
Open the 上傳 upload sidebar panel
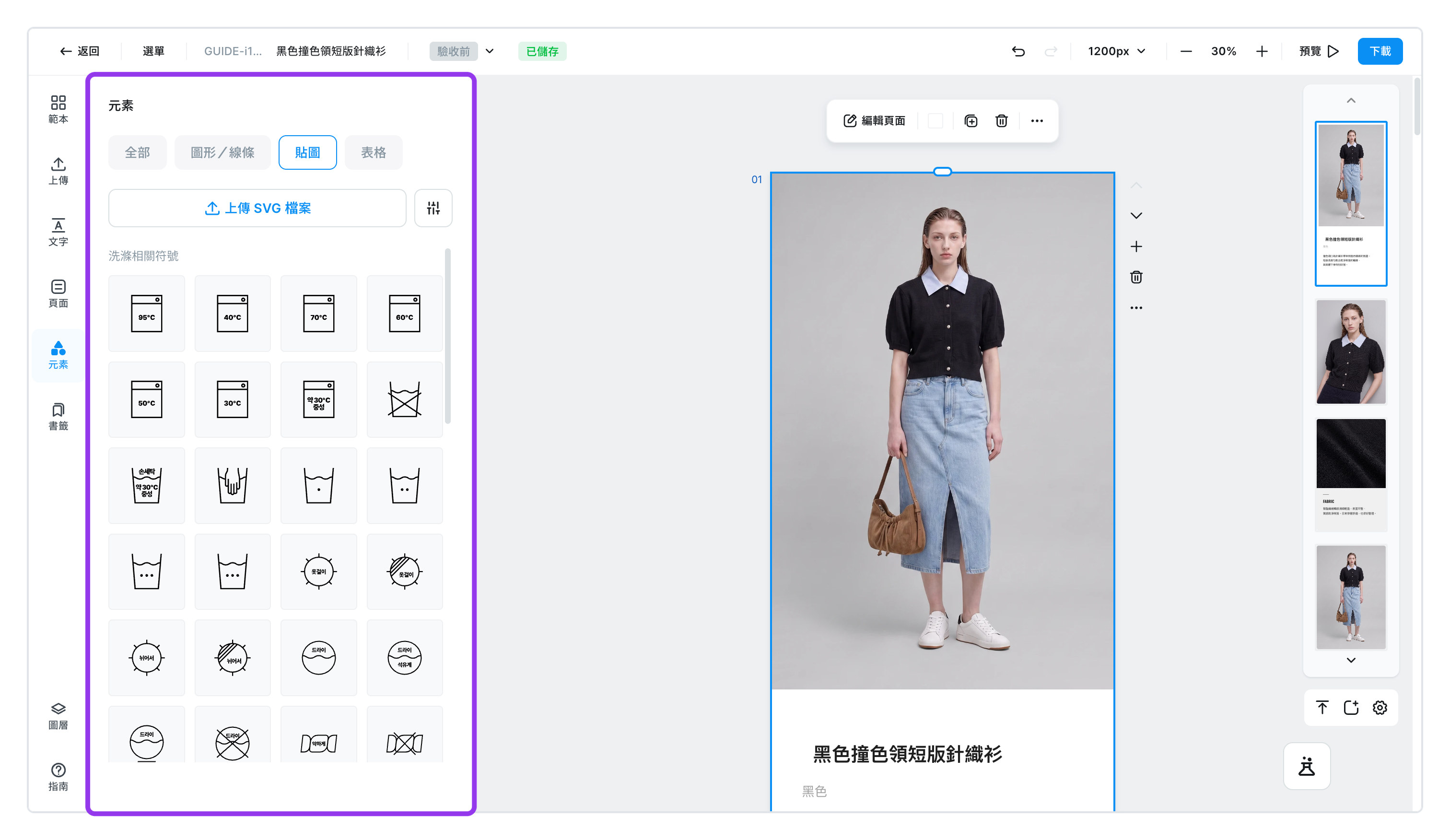click(x=58, y=171)
